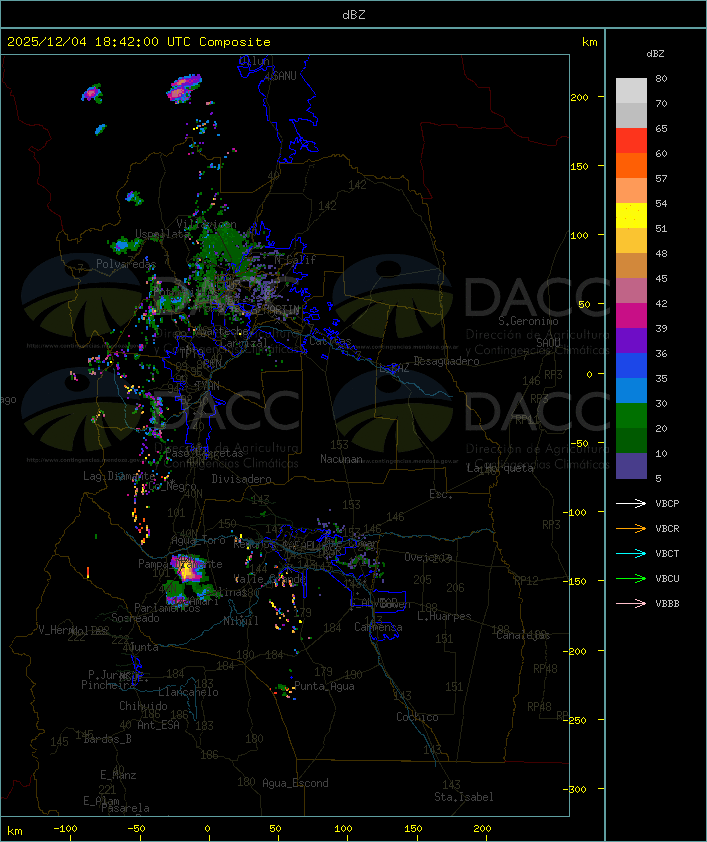Viewport: 707px width, 842px height.
Task: Click the Polvaredas place label
Action: click(126, 264)
